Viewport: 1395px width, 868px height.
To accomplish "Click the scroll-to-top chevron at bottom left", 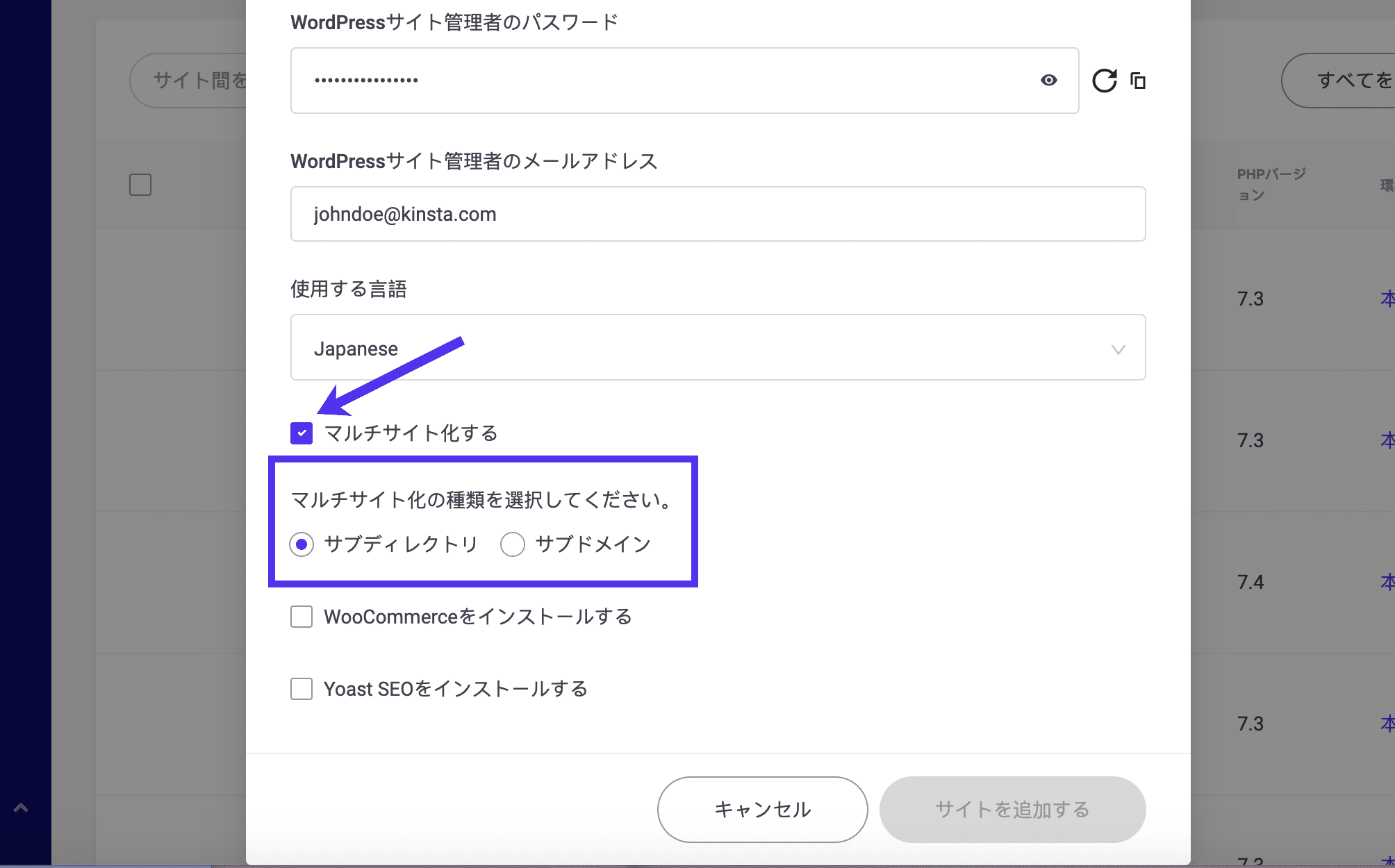I will [19, 808].
